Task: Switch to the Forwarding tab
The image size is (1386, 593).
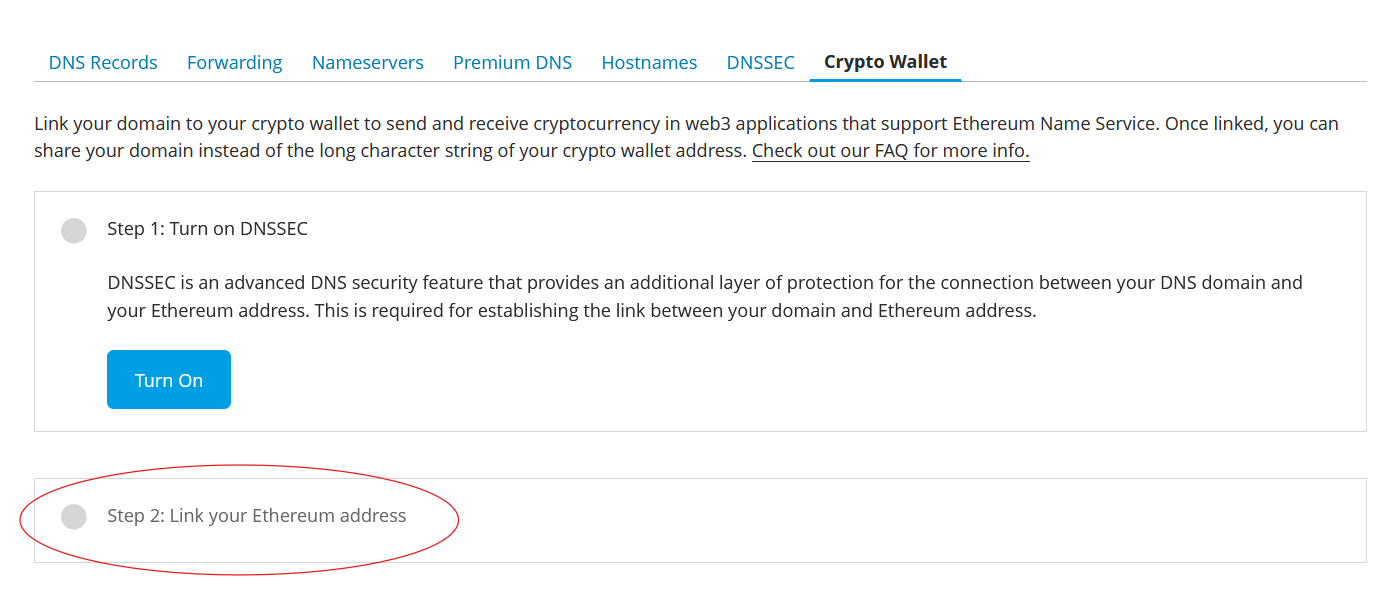Action: 234,63
